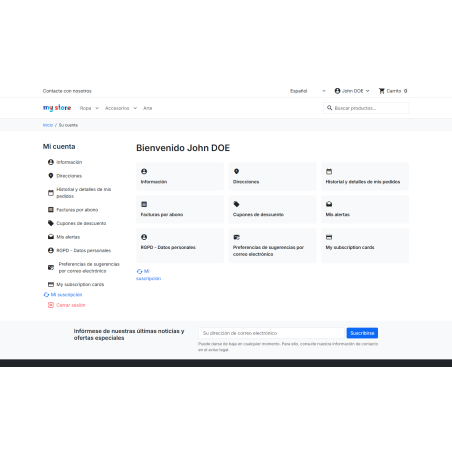Open the Direcciones sidebar item

coord(69,176)
